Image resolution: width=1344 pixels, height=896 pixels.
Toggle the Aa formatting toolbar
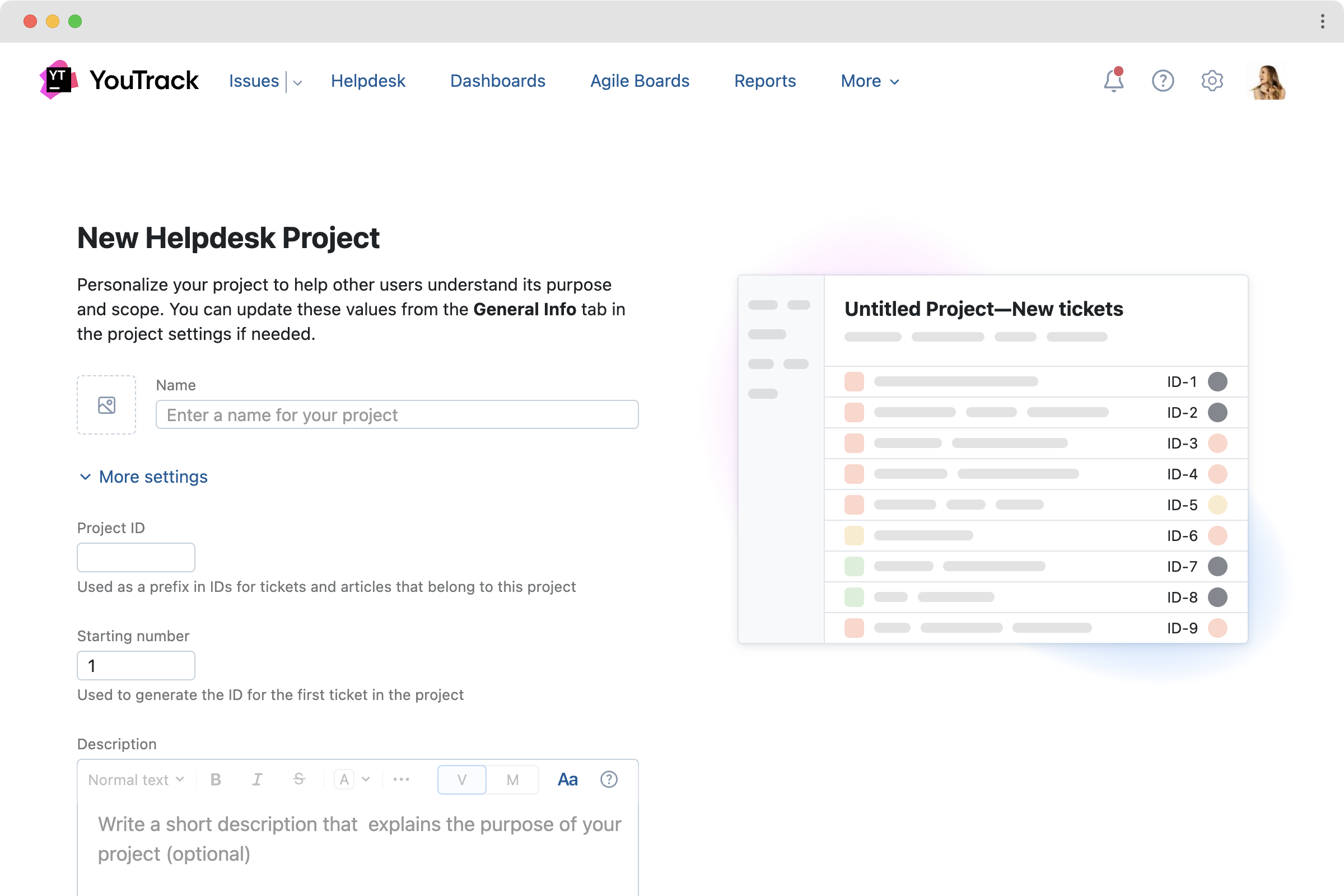coord(567,780)
